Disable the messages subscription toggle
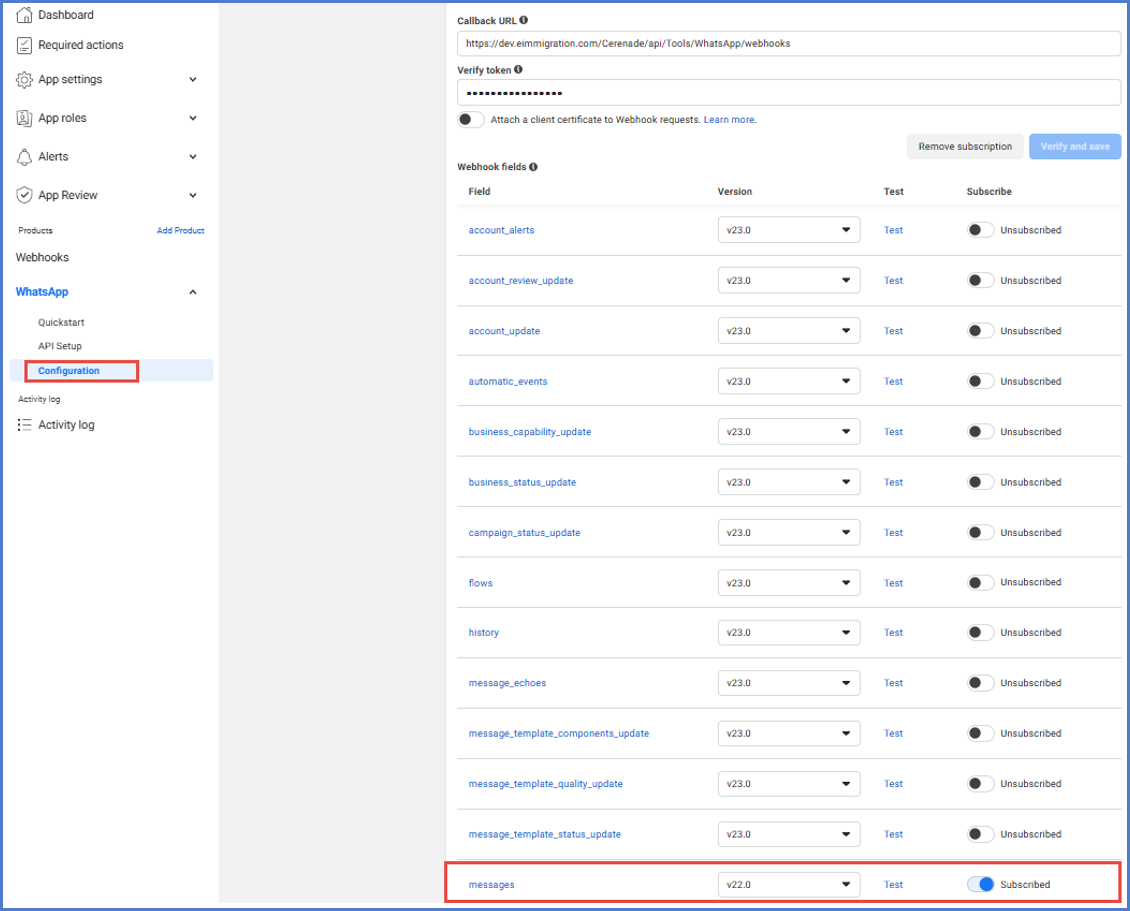 [980, 884]
